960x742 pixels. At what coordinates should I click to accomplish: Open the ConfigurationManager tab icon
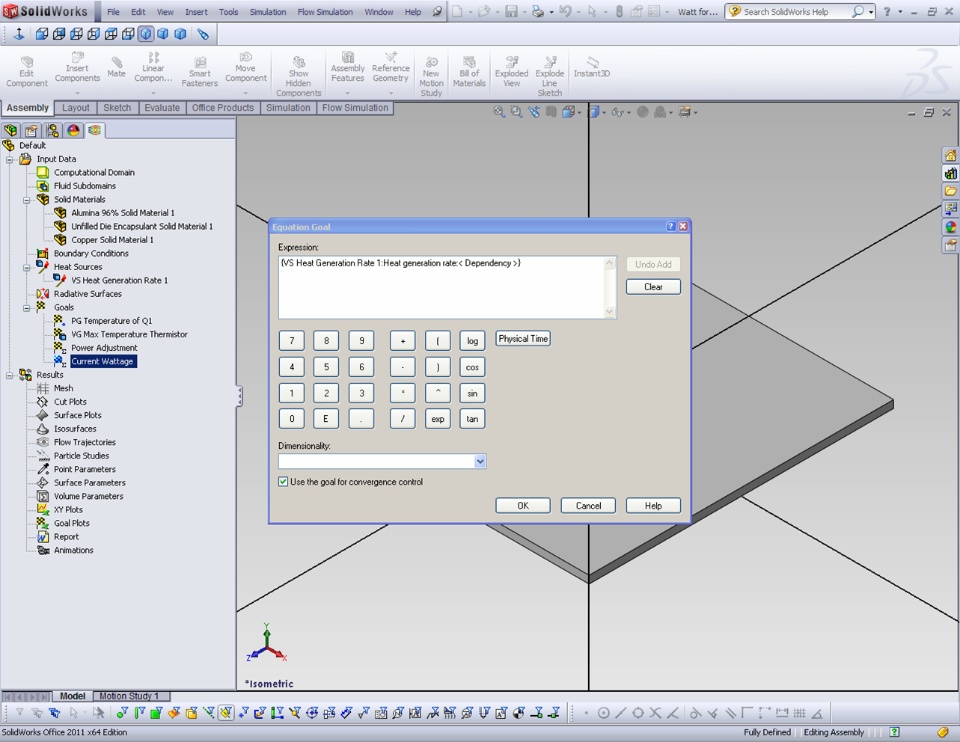click(53, 130)
